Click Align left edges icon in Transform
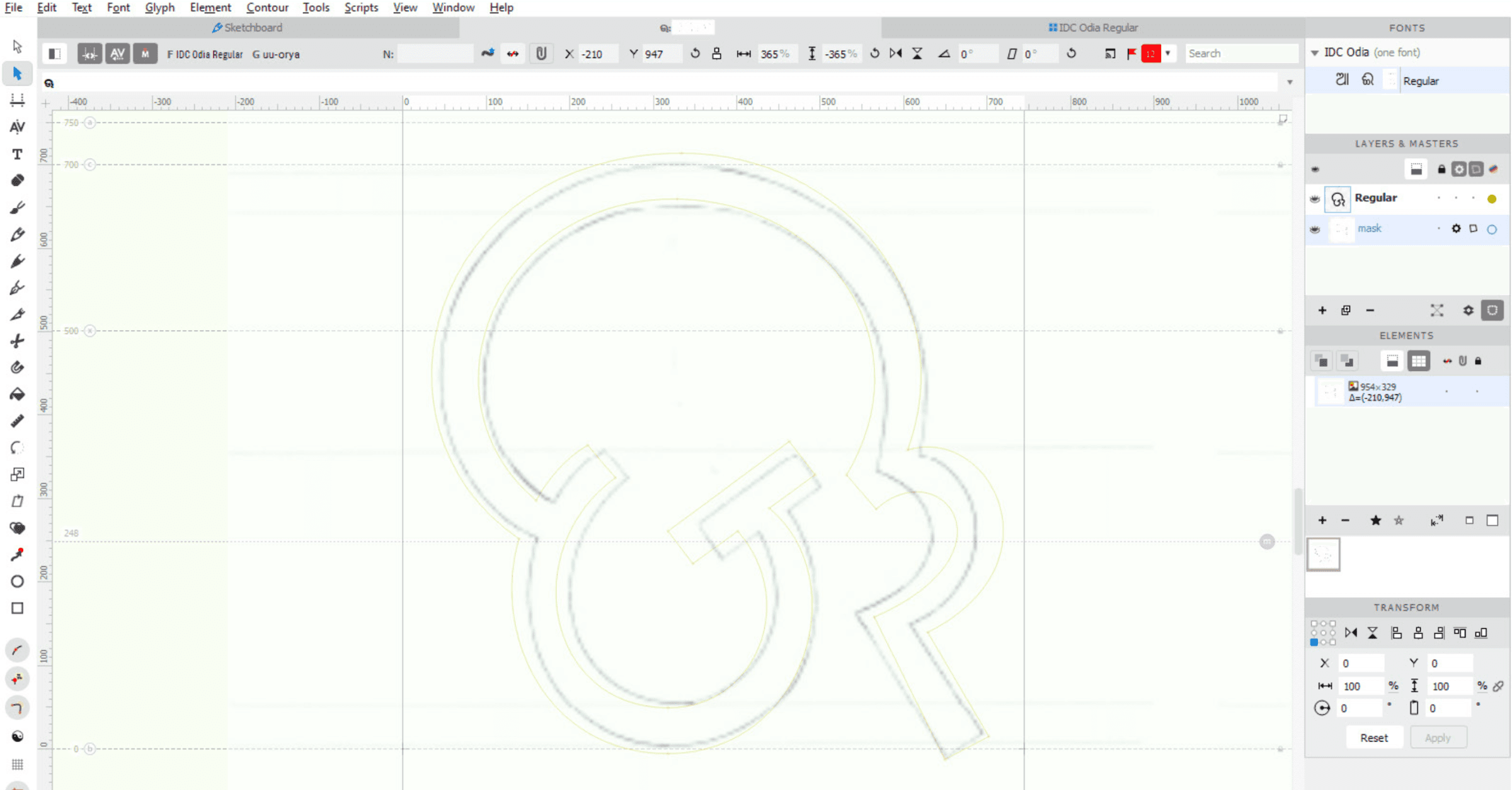1512x790 pixels. pyautogui.click(x=1397, y=633)
